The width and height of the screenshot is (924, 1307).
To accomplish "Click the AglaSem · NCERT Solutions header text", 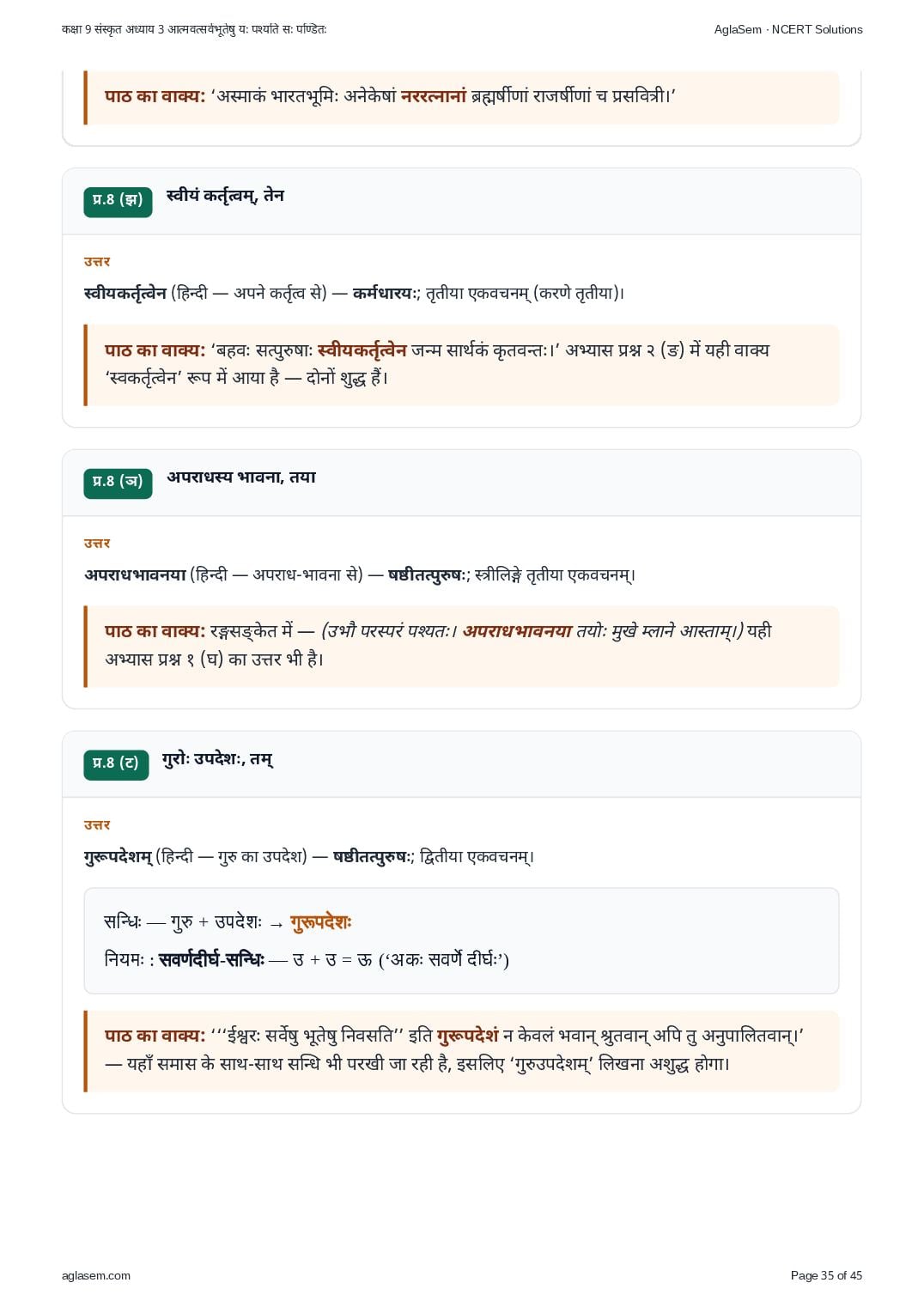I will (788, 29).
